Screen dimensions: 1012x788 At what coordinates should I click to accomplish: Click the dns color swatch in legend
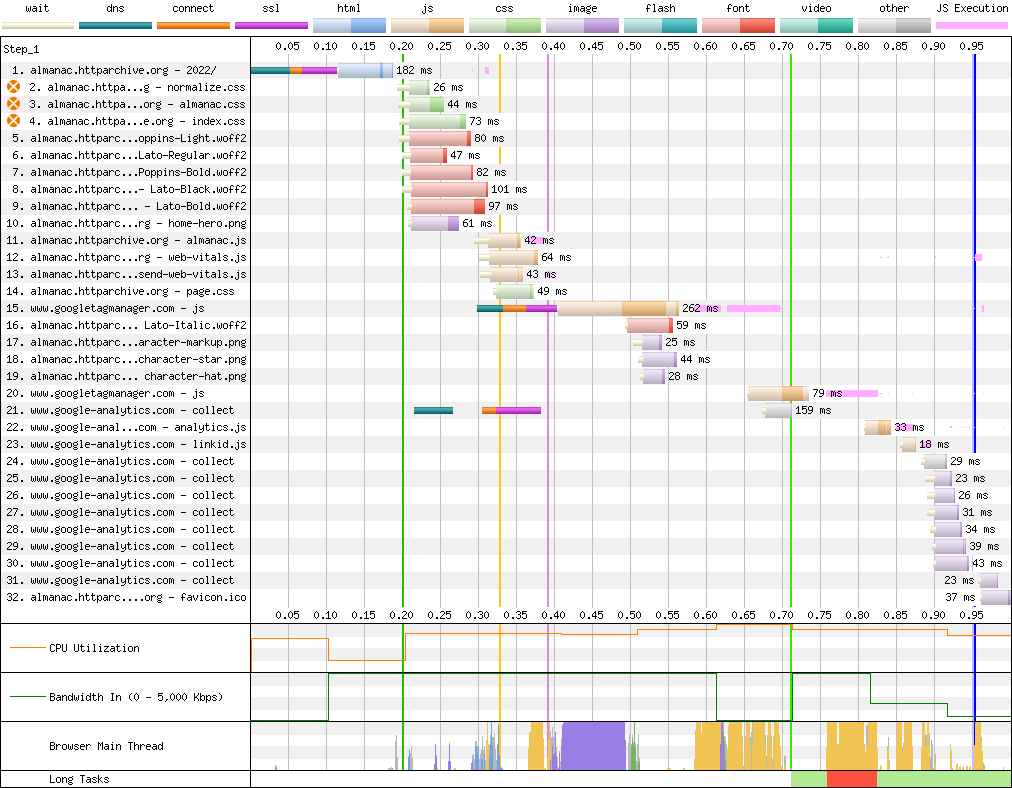click(x=115, y=25)
